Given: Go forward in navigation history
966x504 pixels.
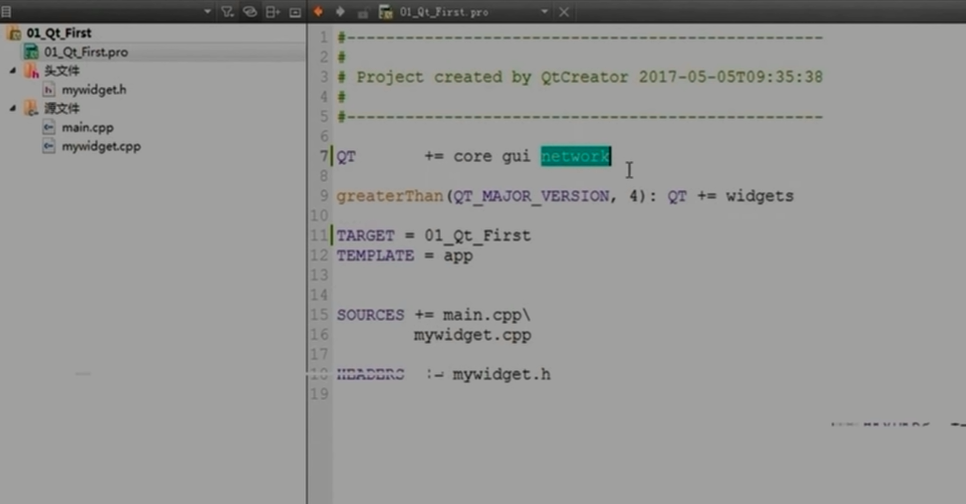Looking at the screenshot, I should pyautogui.click(x=340, y=12).
